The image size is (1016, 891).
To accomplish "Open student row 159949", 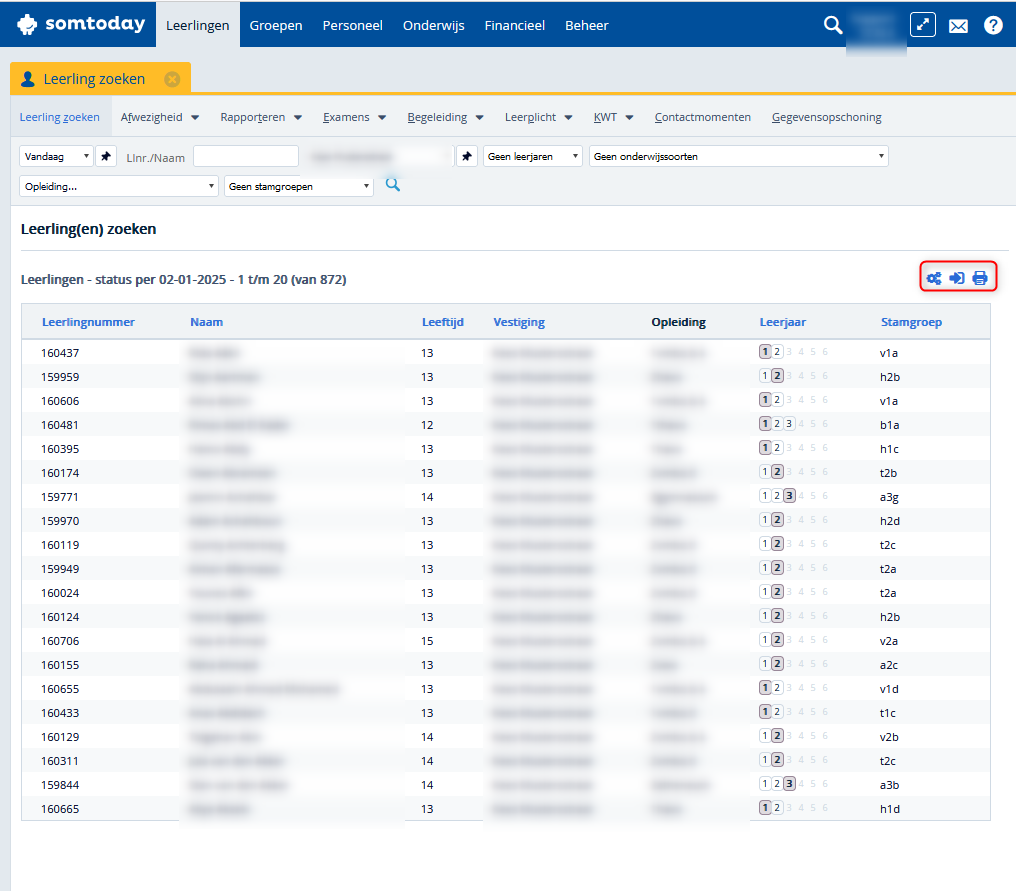I will point(505,568).
